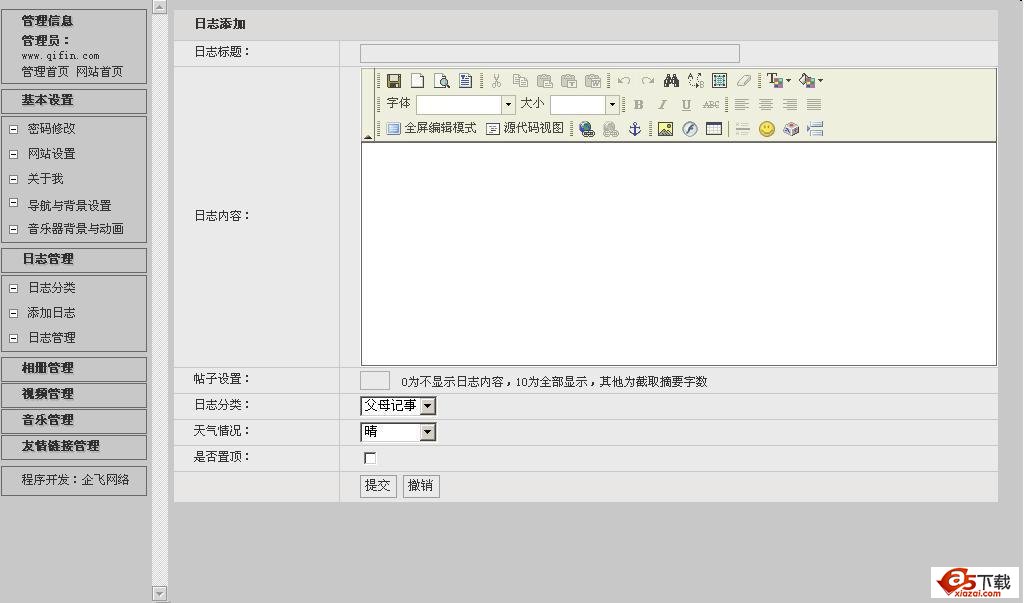Click the 提交 submit button

(x=378, y=485)
